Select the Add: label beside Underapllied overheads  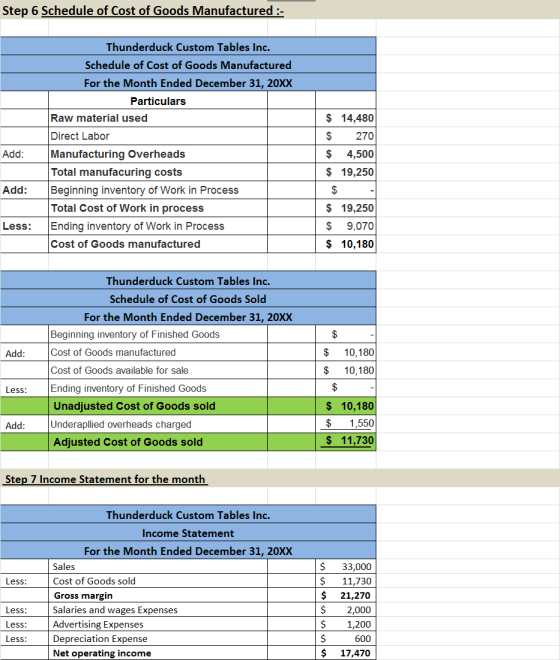[x=15, y=426]
